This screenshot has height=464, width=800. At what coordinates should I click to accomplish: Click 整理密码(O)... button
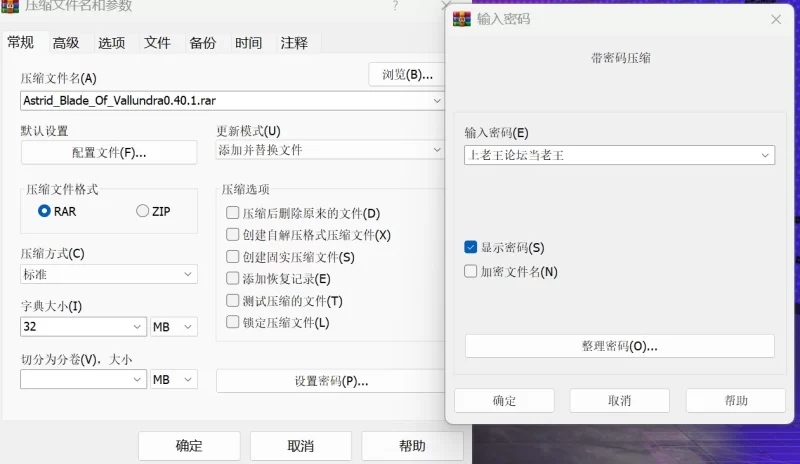coord(619,346)
